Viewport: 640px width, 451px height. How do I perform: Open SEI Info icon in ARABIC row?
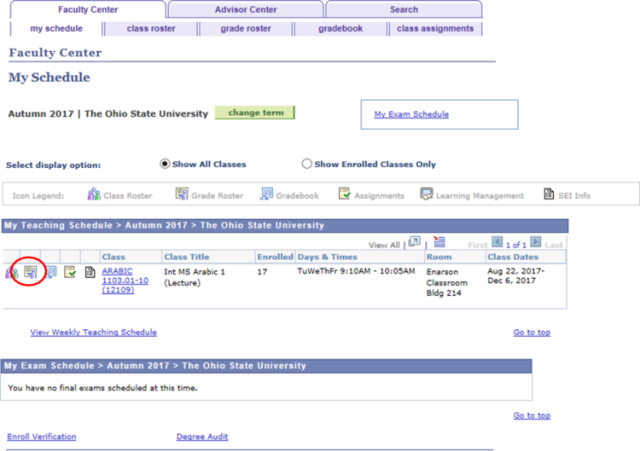tap(90, 272)
